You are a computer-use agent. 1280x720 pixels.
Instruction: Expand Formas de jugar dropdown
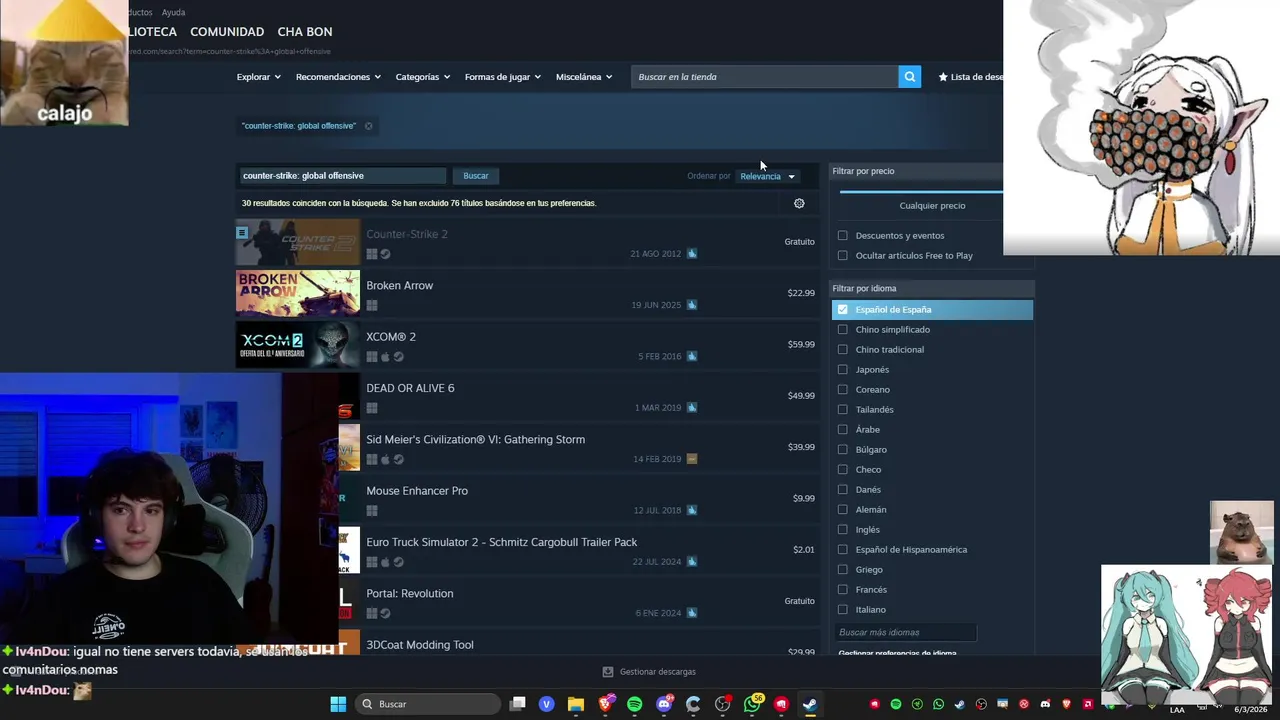click(502, 77)
